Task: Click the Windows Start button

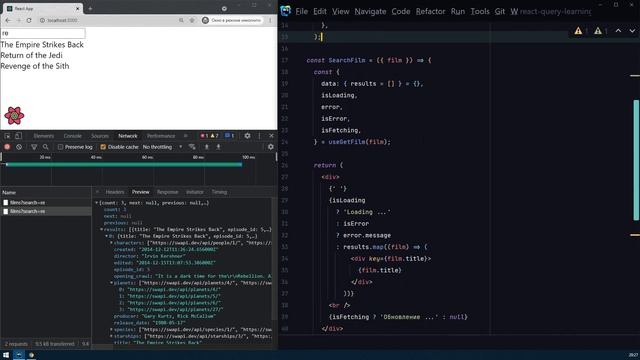Action: click(6, 355)
